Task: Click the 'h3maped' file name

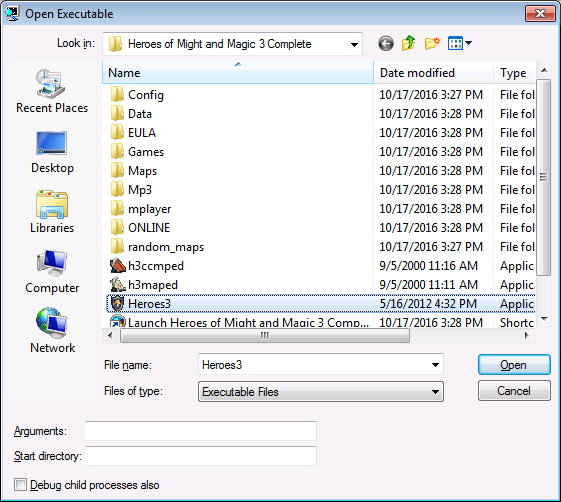Action: point(153,285)
